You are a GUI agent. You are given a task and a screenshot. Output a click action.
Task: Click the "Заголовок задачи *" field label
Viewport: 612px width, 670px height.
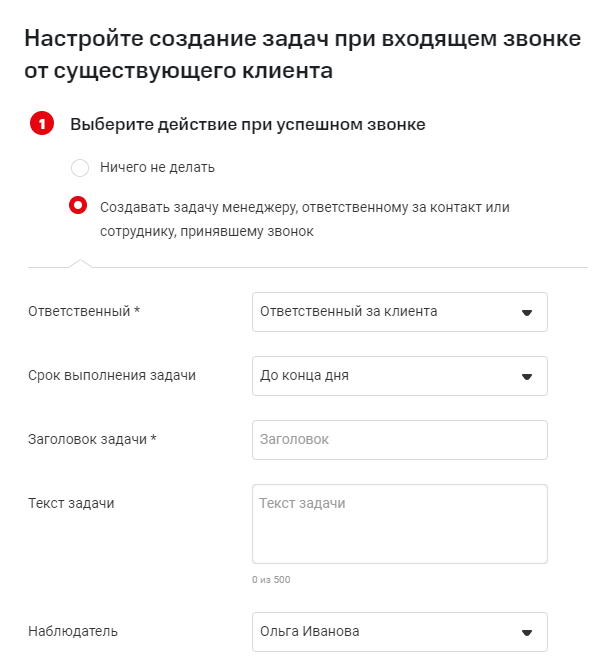coord(92,440)
